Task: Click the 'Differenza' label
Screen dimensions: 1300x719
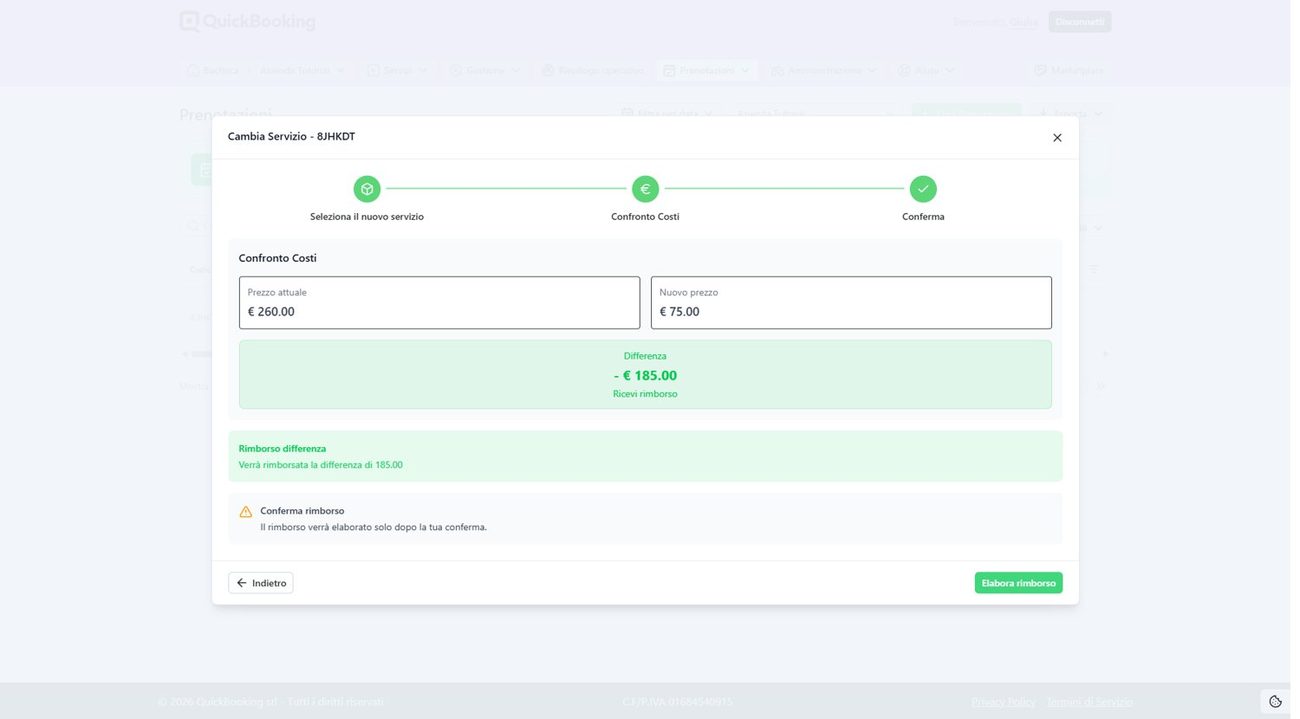Action: coord(645,356)
